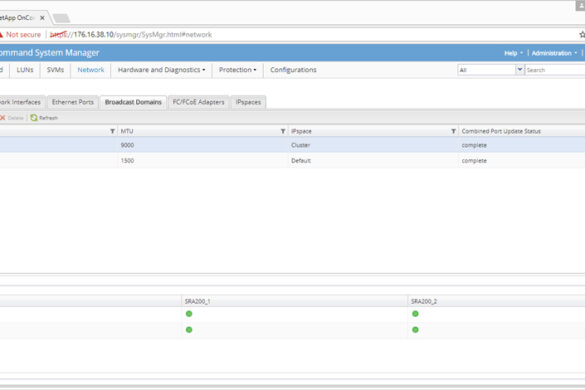Select the row with MTU 9000
The width and height of the screenshot is (585, 390).
coord(292,145)
